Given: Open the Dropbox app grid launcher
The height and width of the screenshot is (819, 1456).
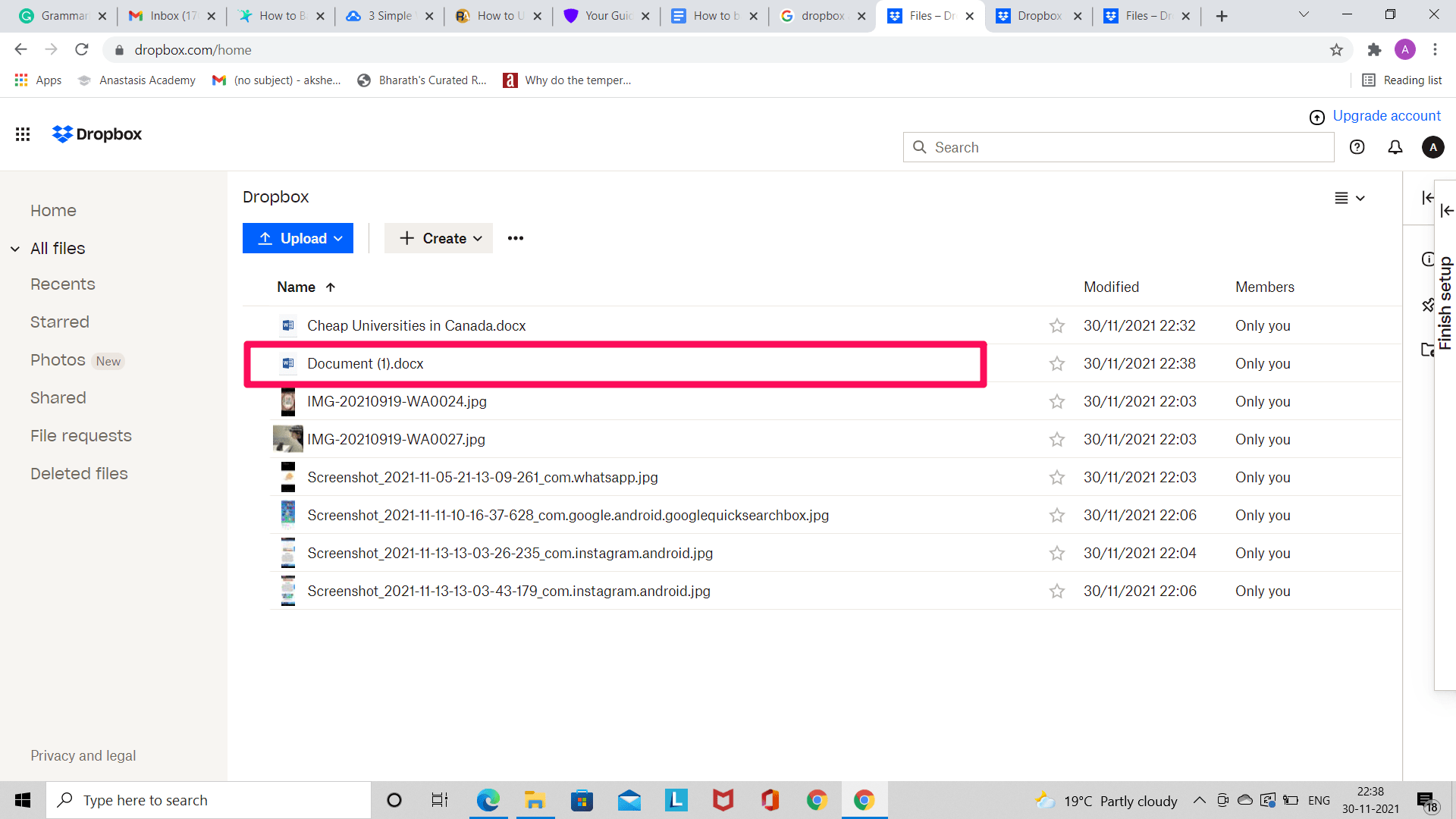Looking at the screenshot, I should [23, 134].
